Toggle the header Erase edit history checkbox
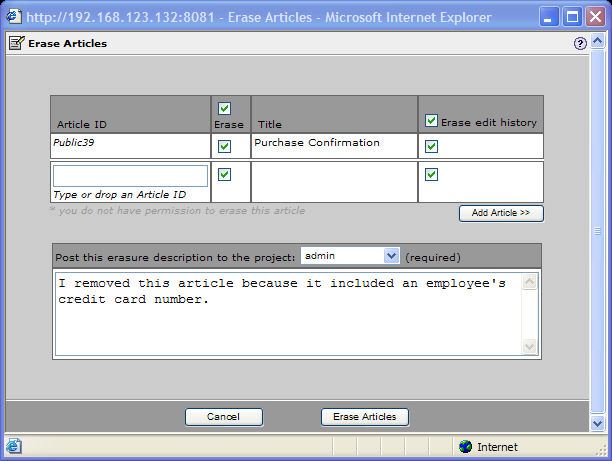The height and width of the screenshot is (461, 612). [431, 121]
